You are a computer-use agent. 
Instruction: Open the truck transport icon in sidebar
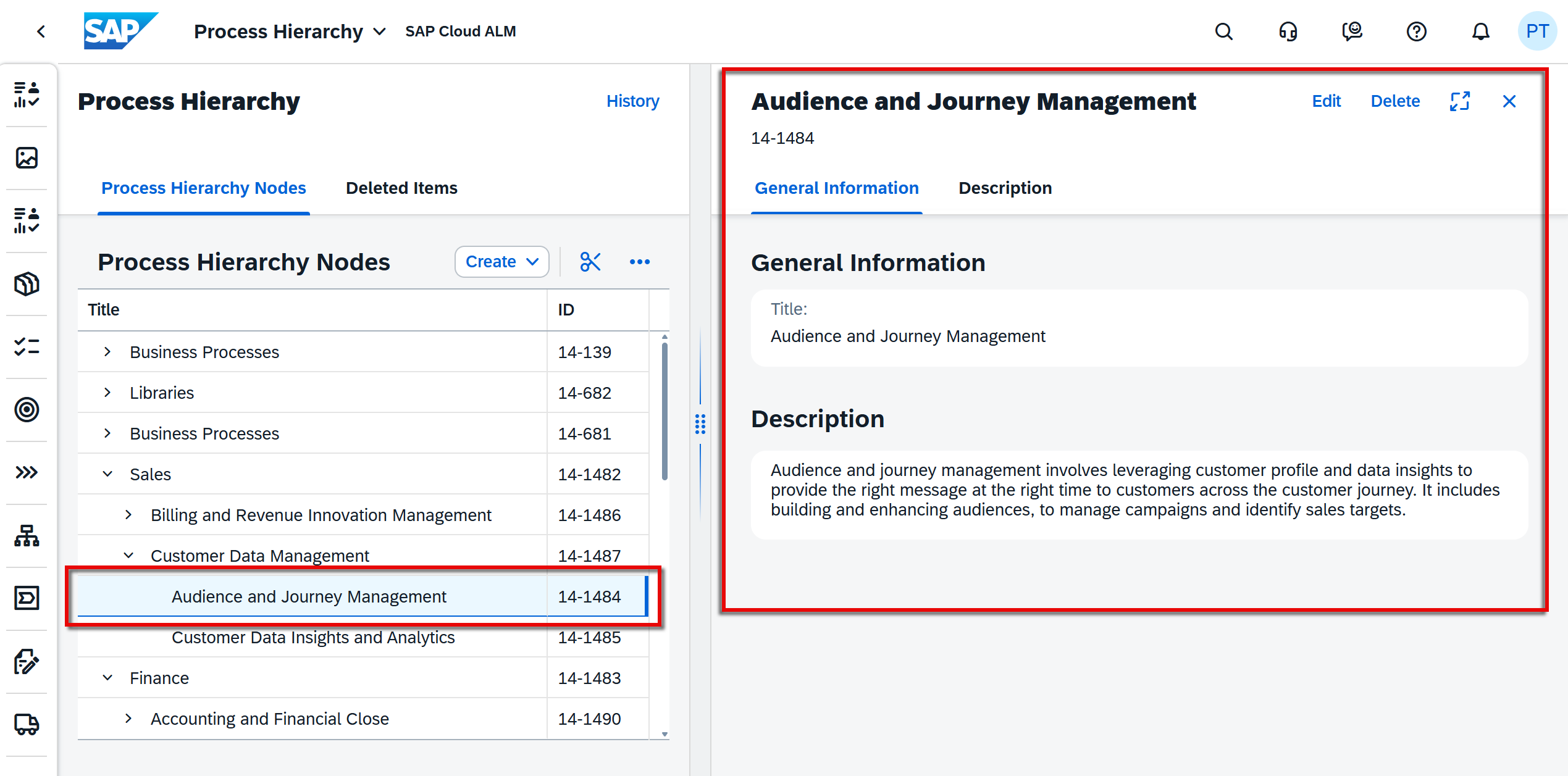pyautogui.click(x=27, y=725)
